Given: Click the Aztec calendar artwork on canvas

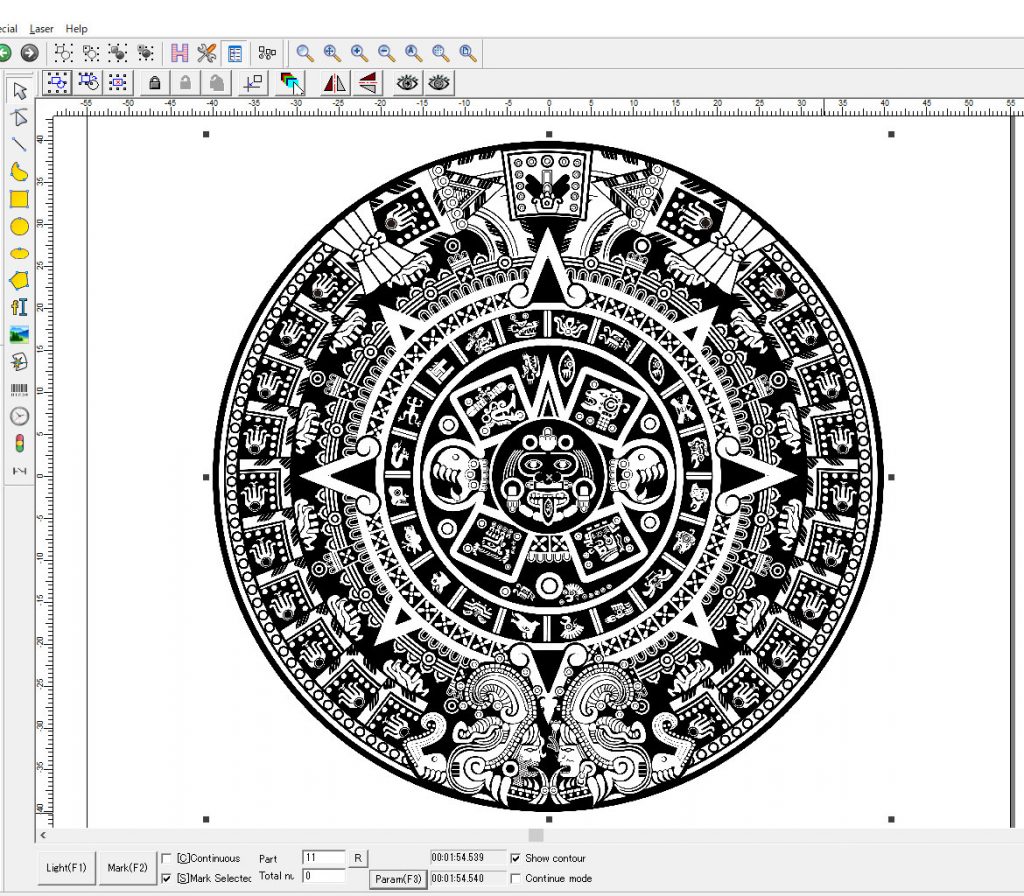Looking at the screenshot, I should [549, 476].
